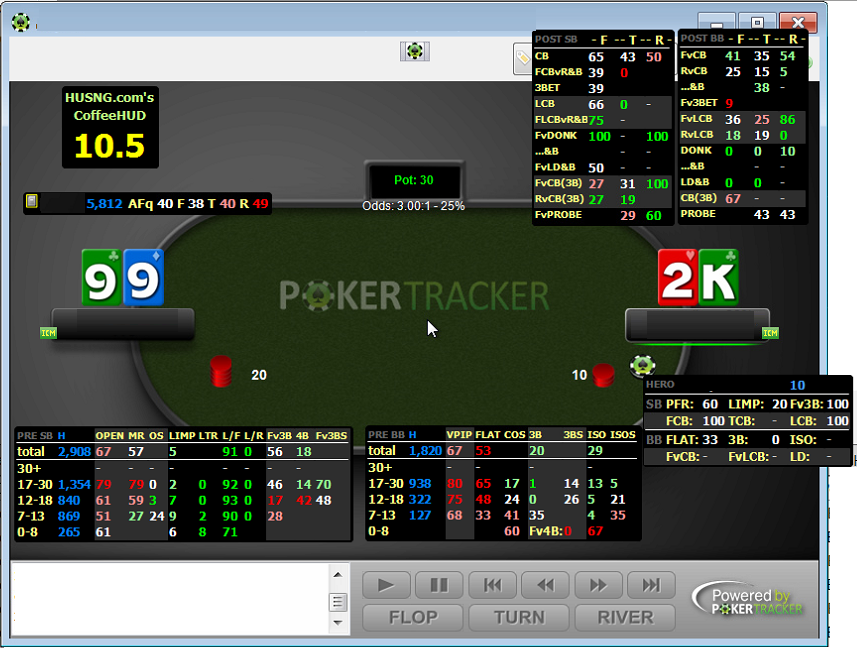Image resolution: width=857 pixels, height=648 pixels.
Task: Click the FvPROBE stat label
Action: (x=558, y=215)
